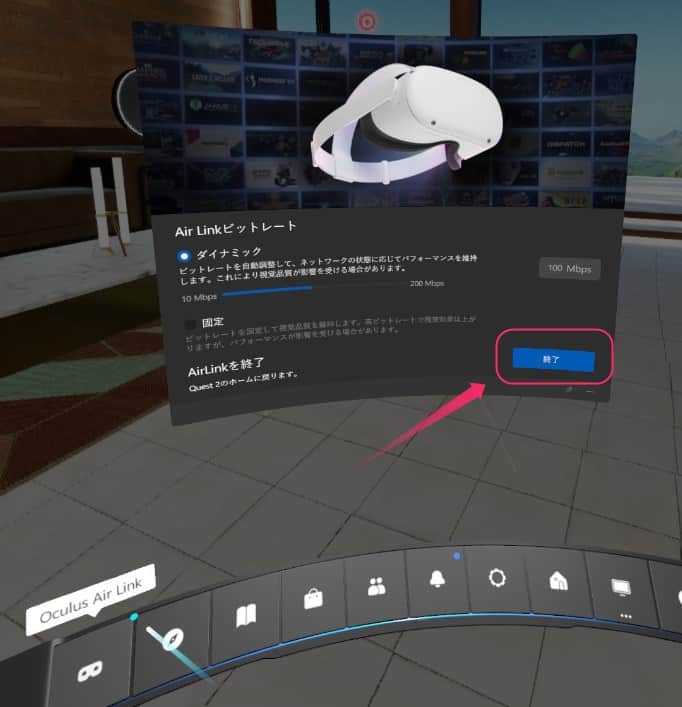
Task: Go to the Home house icon
Action: 558,581
